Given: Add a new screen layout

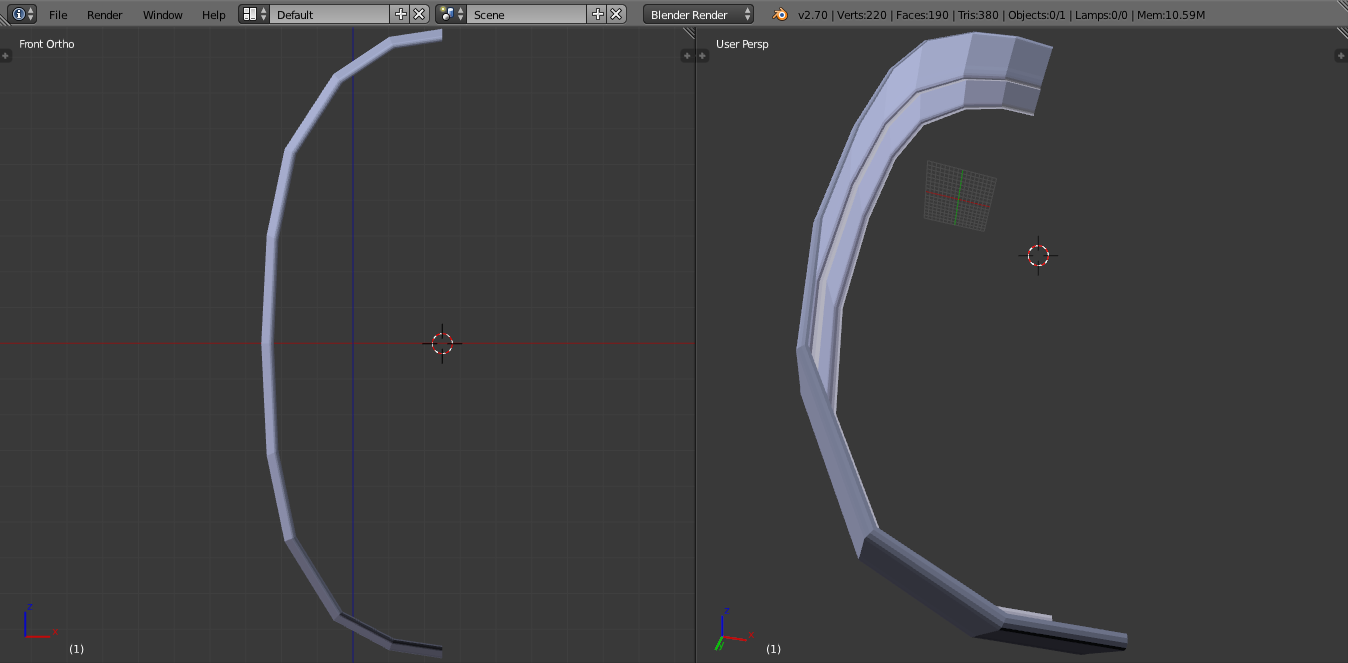Looking at the screenshot, I should click(x=401, y=14).
